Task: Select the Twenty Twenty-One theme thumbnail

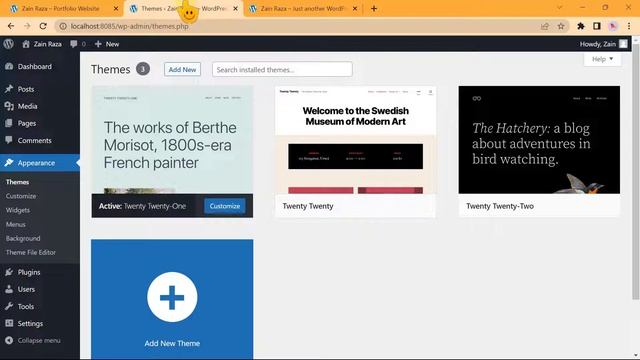Action: (172, 140)
